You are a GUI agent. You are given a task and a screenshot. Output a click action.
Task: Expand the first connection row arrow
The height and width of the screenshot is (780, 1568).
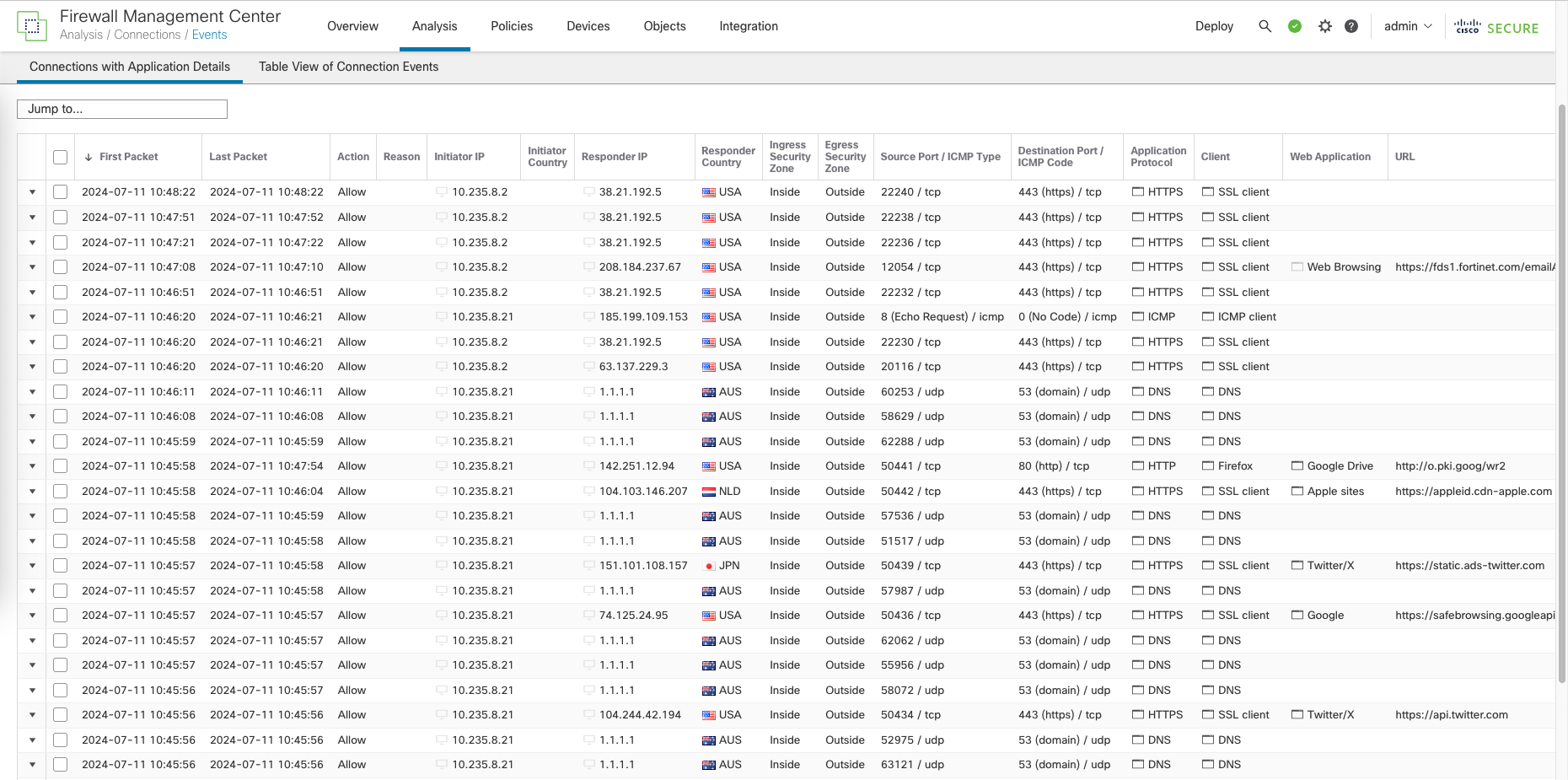tap(33, 192)
